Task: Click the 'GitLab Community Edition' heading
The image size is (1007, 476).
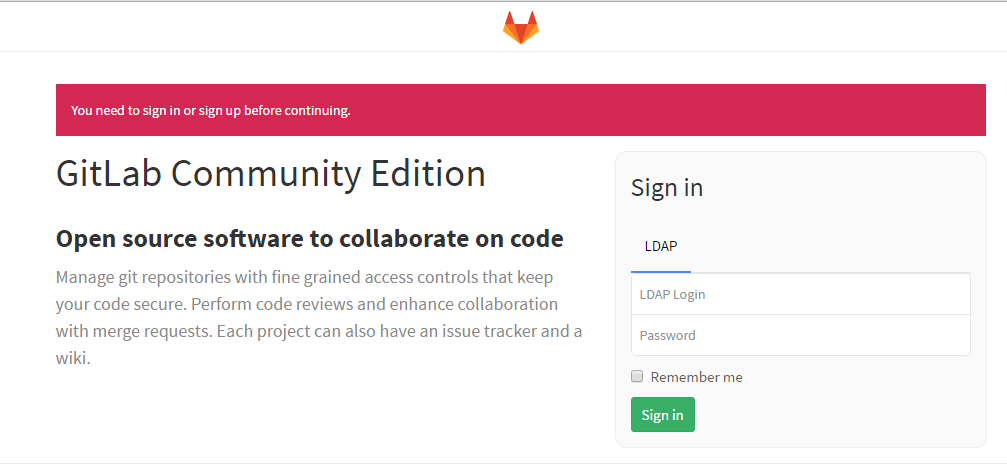Action: pyautogui.click(x=271, y=174)
